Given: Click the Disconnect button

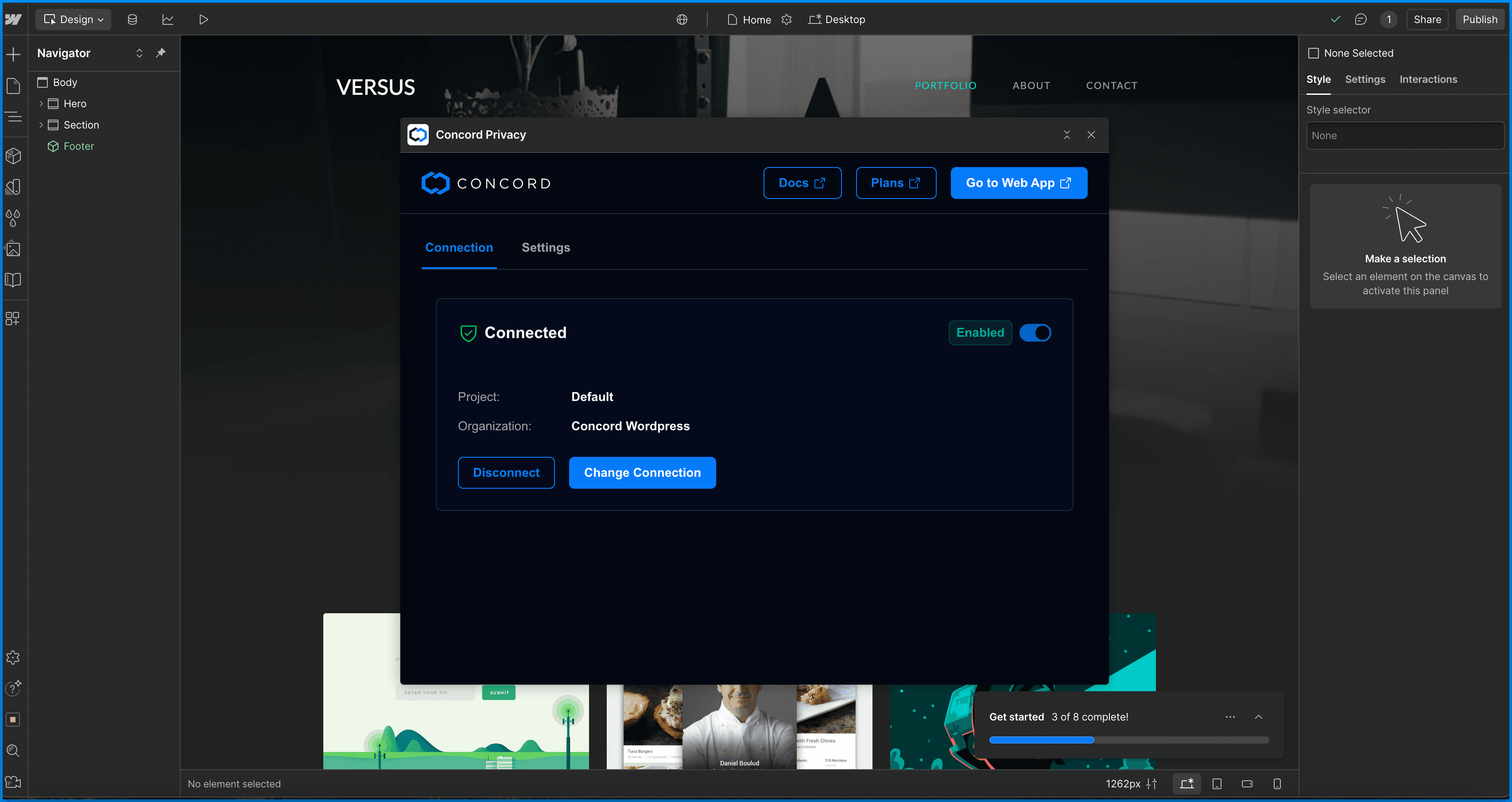Looking at the screenshot, I should (506, 473).
